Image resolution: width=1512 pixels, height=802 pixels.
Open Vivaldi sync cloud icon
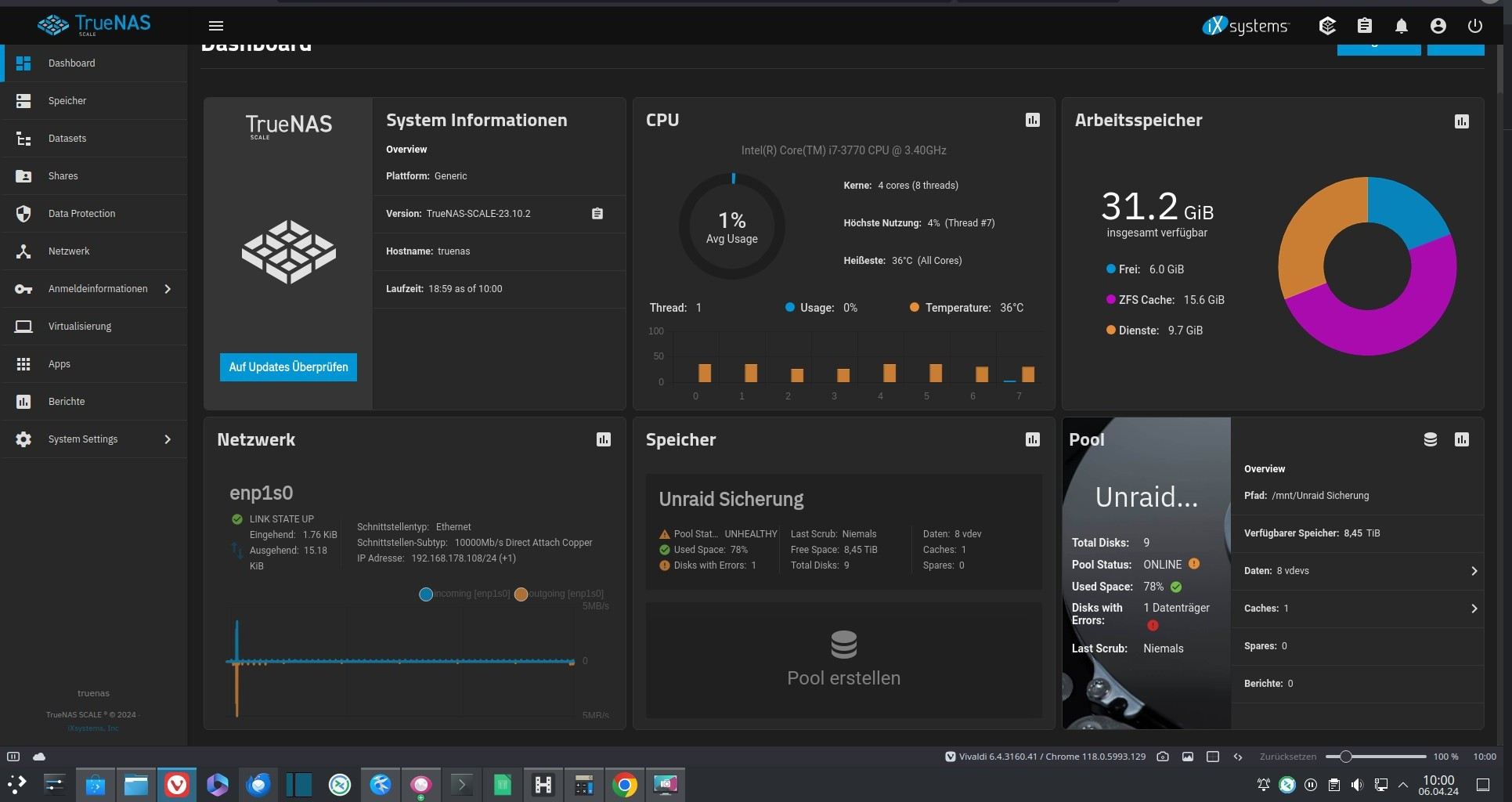39,757
